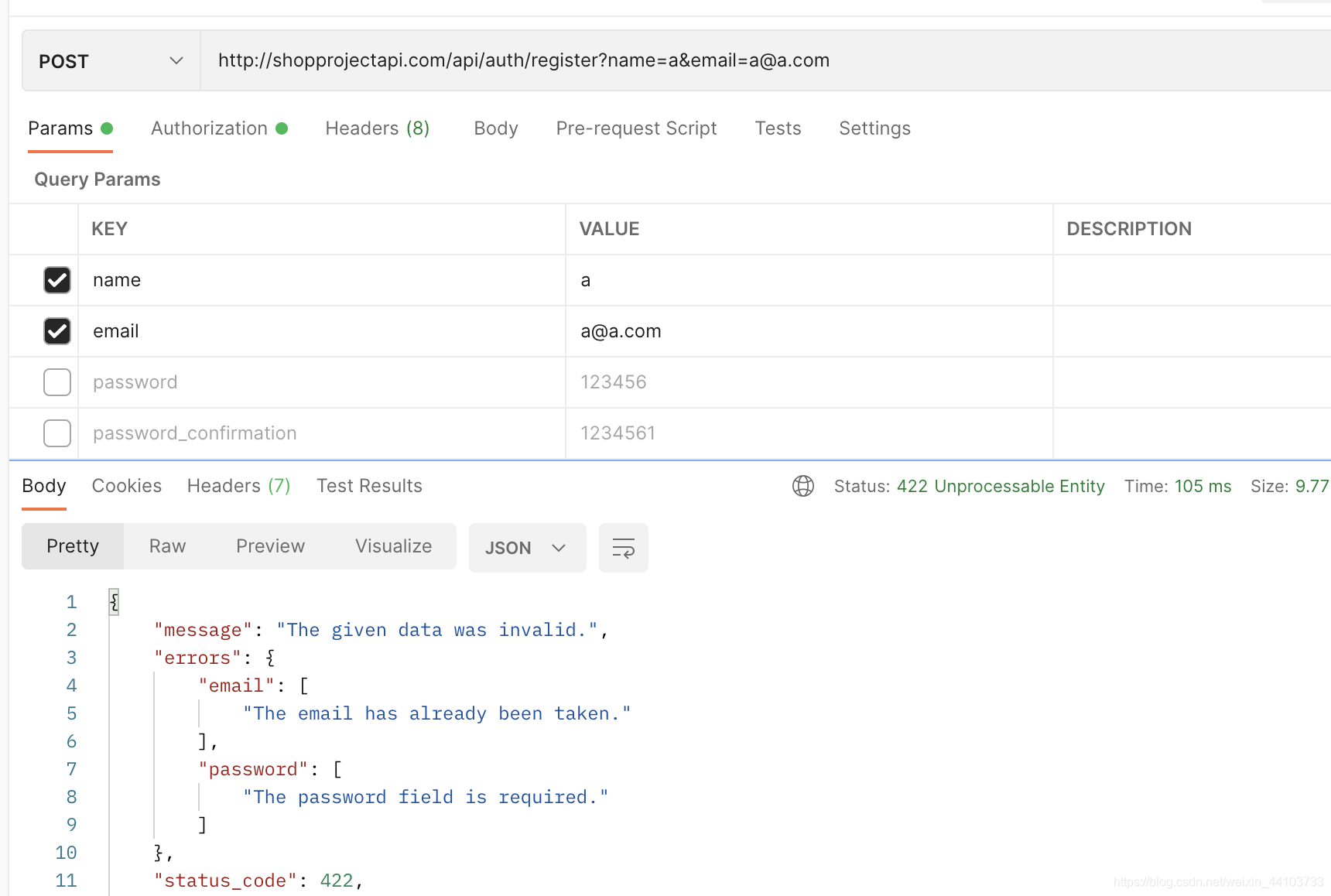Click the email key cell
1331x896 pixels.
click(322, 331)
